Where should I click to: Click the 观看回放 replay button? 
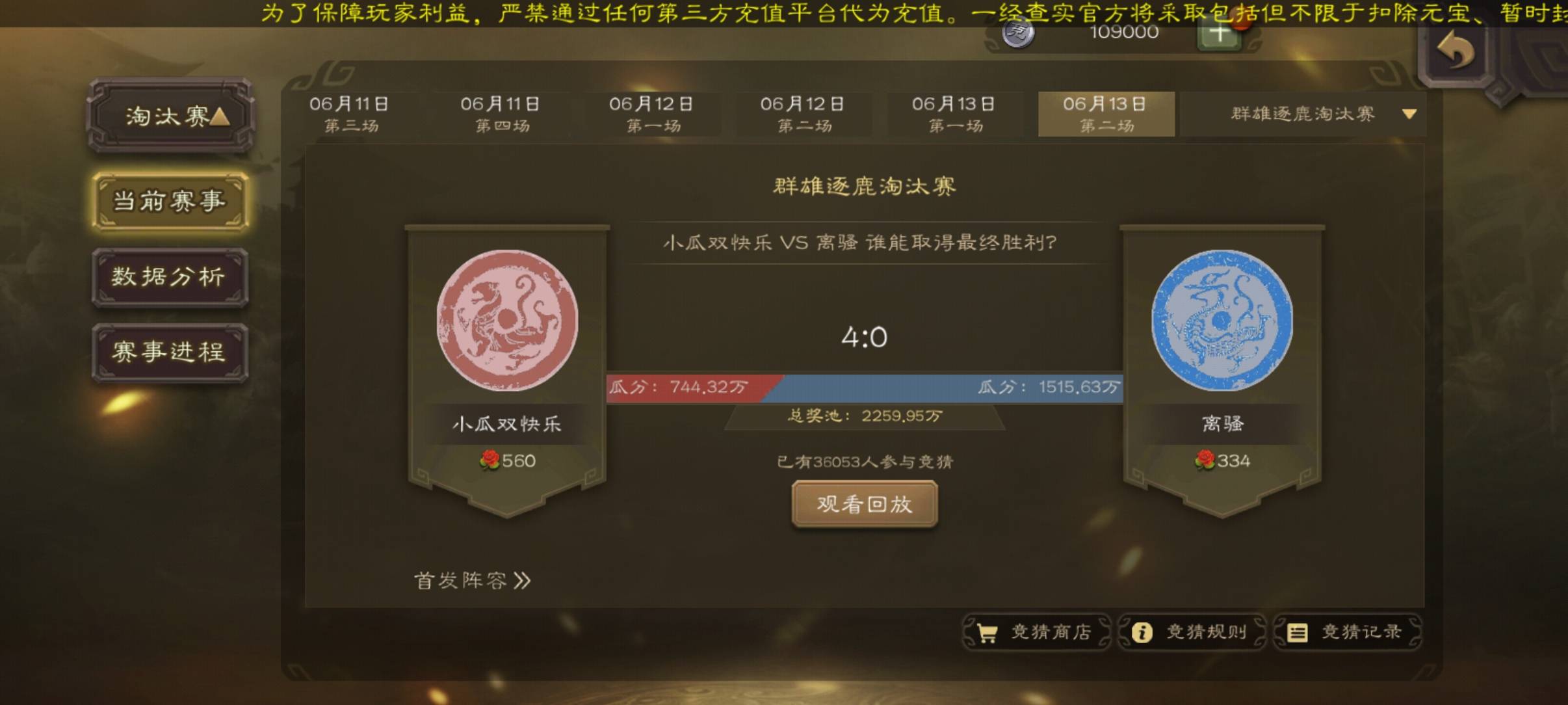click(x=865, y=504)
